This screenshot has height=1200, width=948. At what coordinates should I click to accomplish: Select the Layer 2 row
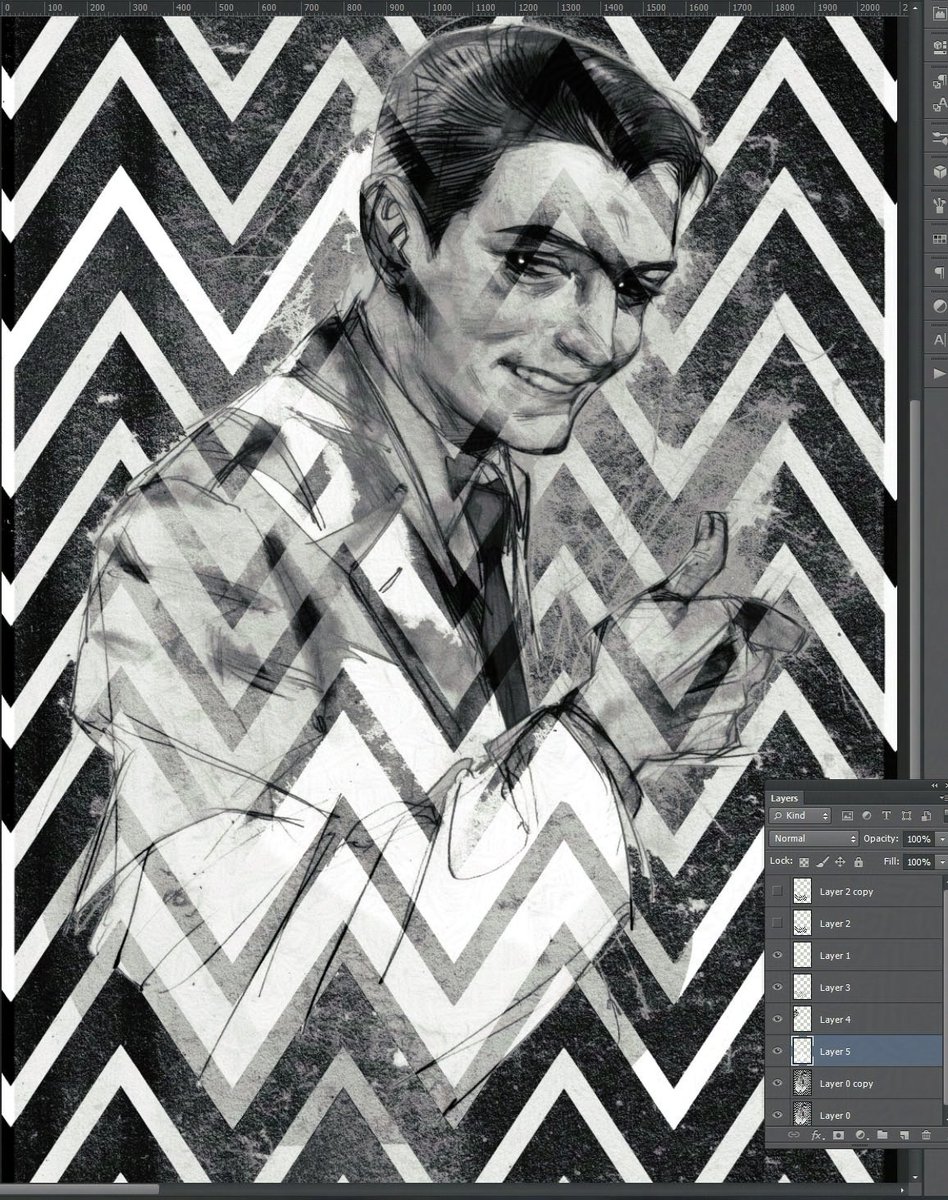coord(856,923)
